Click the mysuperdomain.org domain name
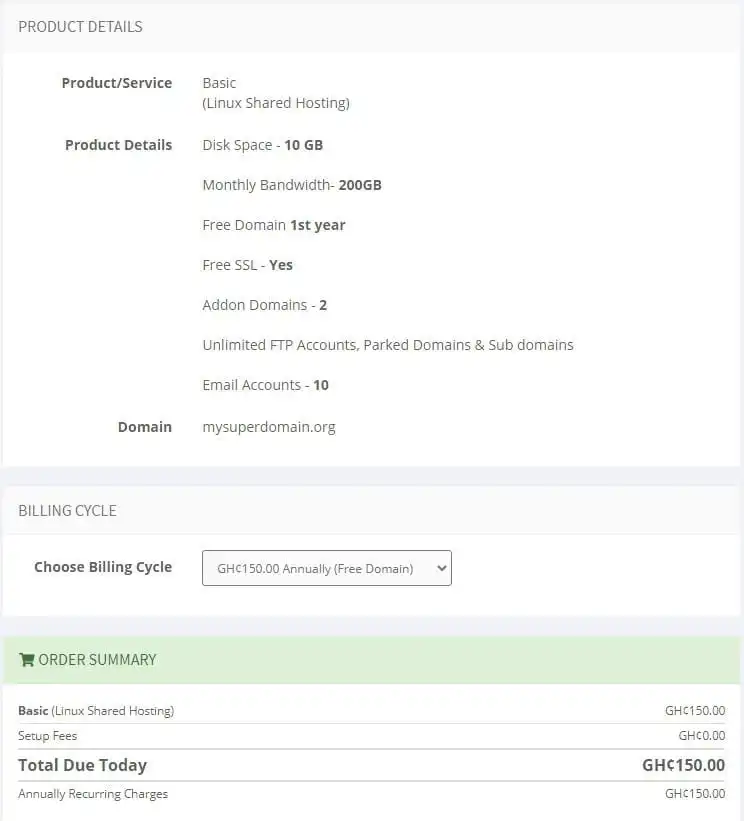 (269, 426)
